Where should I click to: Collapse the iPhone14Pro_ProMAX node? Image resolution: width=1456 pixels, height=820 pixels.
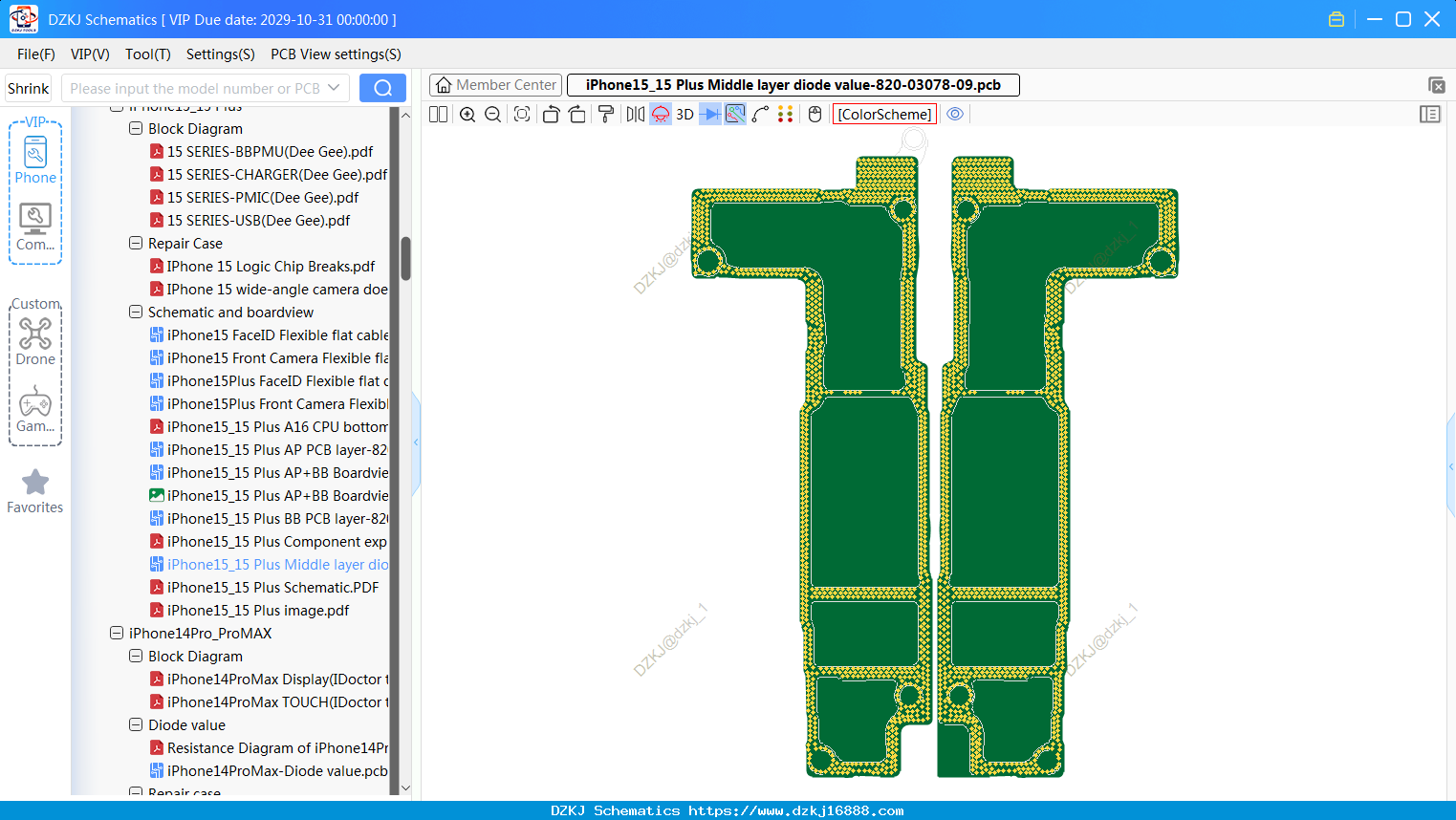[117, 633]
